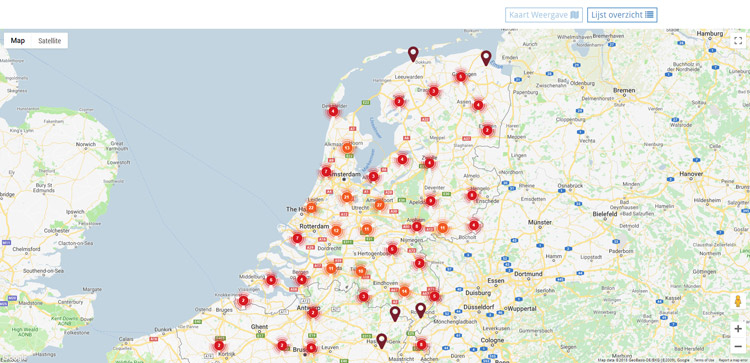This screenshot has width=750, height=363.
Task: Open the cluster marker near Groningen
Action: point(461,77)
